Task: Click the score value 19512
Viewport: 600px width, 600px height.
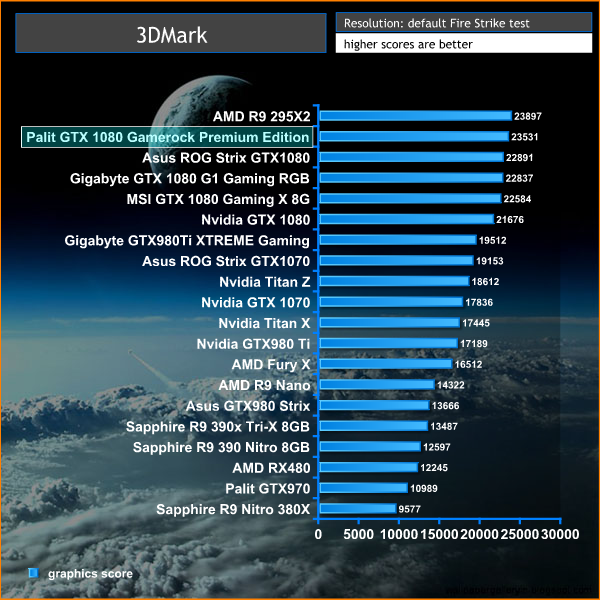Action: [492, 240]
